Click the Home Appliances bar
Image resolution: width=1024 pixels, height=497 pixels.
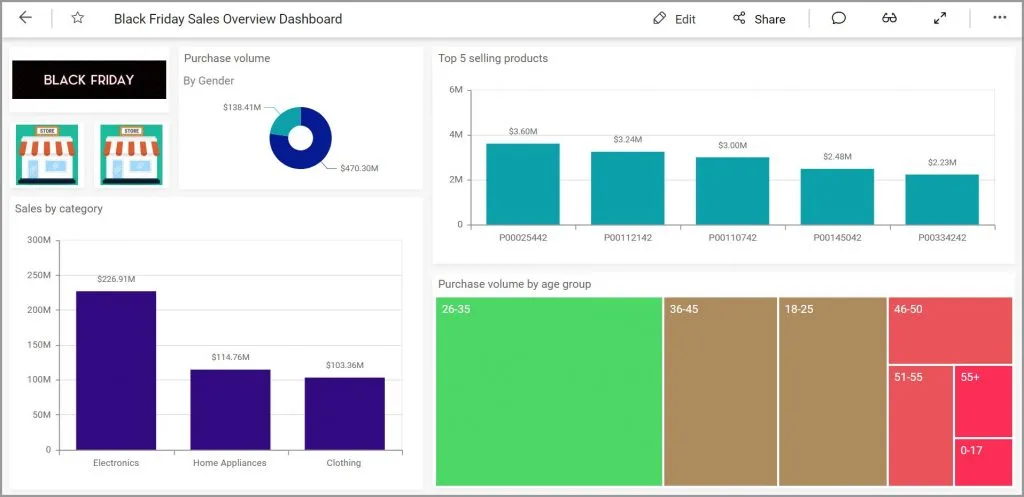click(230, 409)
